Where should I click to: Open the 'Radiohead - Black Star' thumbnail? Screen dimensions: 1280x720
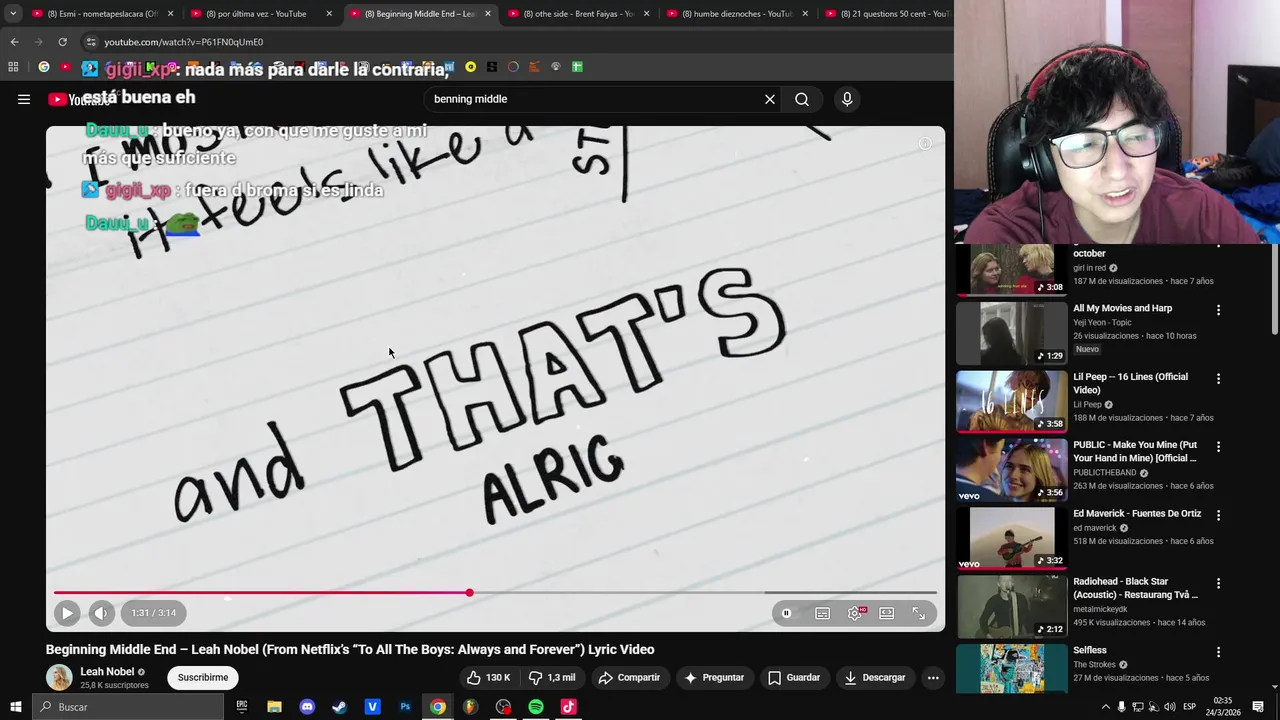click(x=1011, y=606)
